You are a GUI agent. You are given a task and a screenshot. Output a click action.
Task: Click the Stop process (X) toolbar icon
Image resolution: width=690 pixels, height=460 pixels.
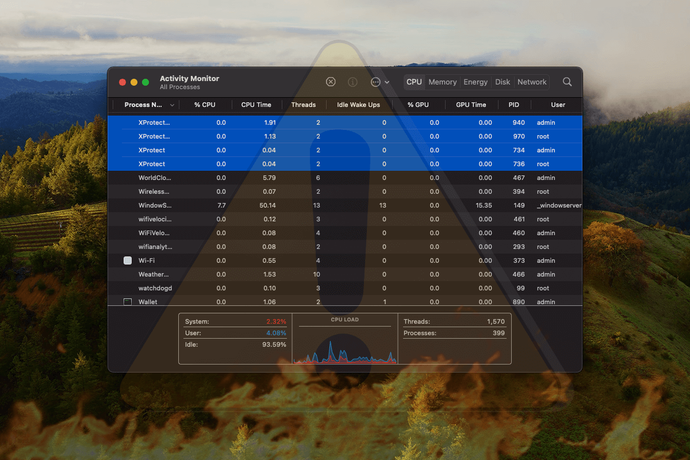331,82
